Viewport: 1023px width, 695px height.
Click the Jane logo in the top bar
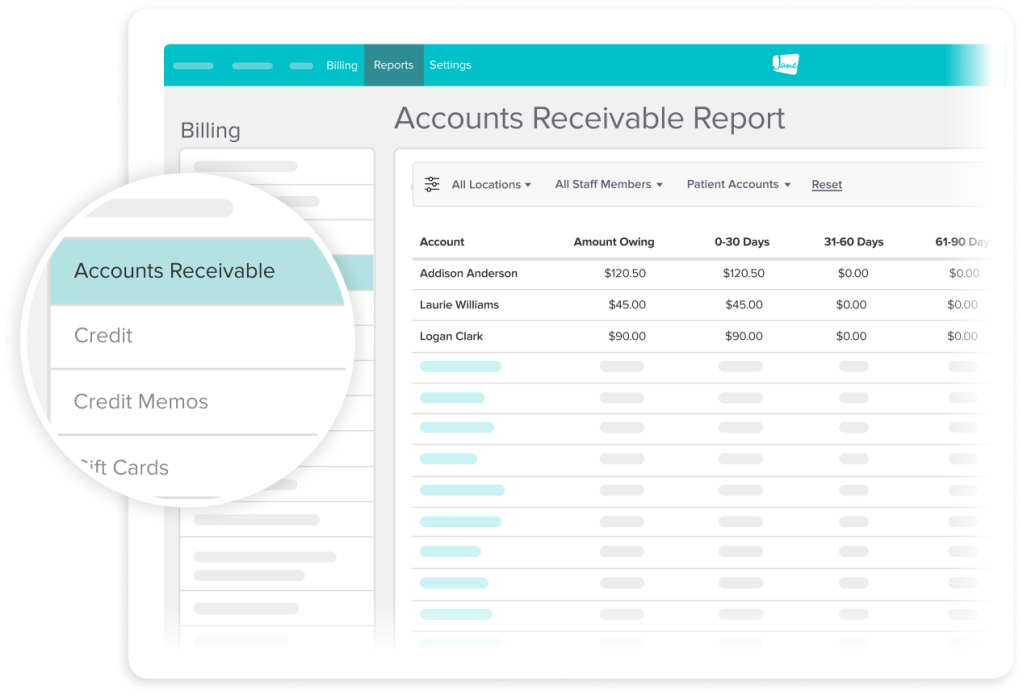point(786,64)
